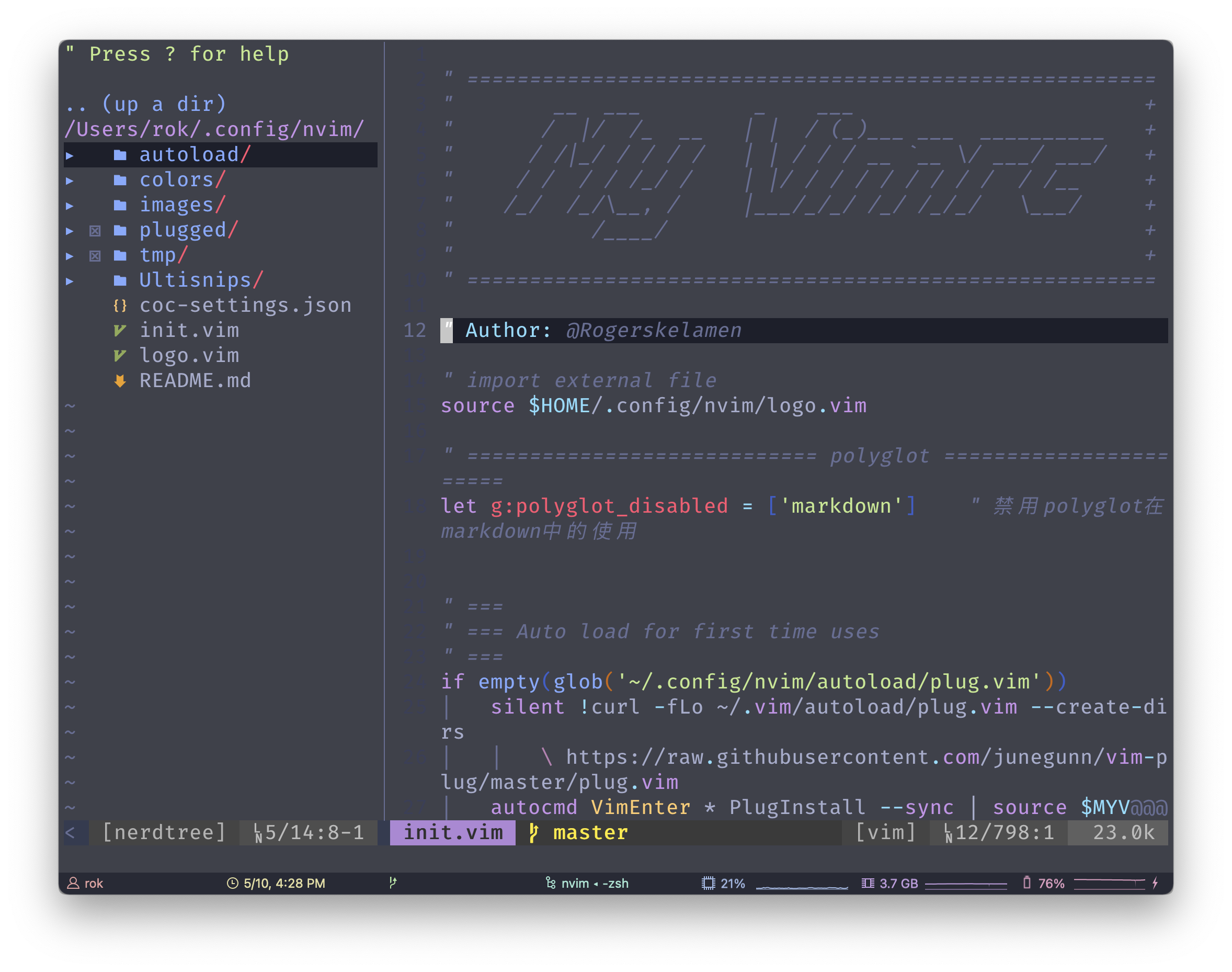Click the crossed box marker beside tmp

point(95,255)
